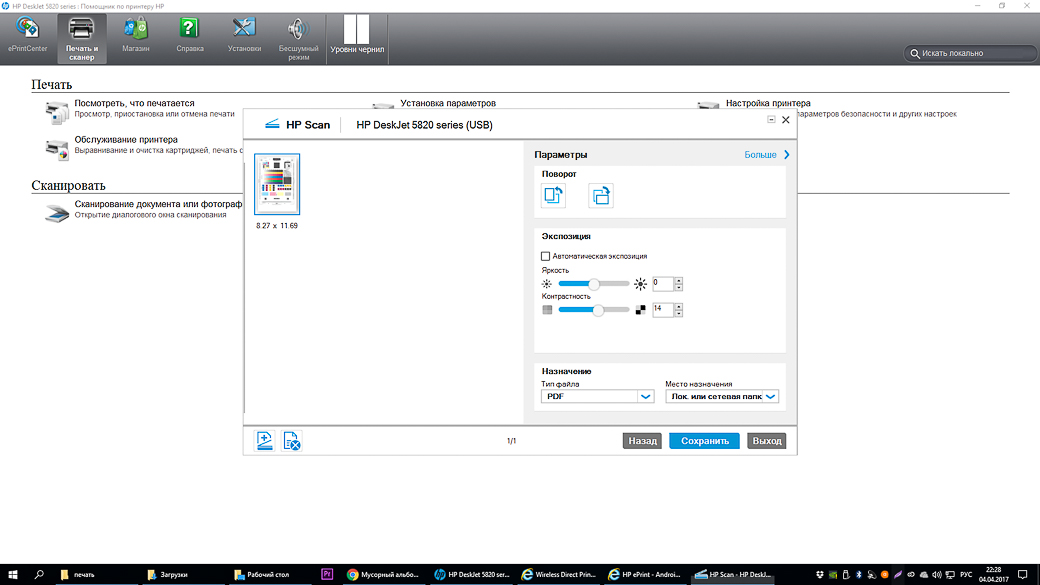Open the Магазин shop icon

tap(135, 36)
